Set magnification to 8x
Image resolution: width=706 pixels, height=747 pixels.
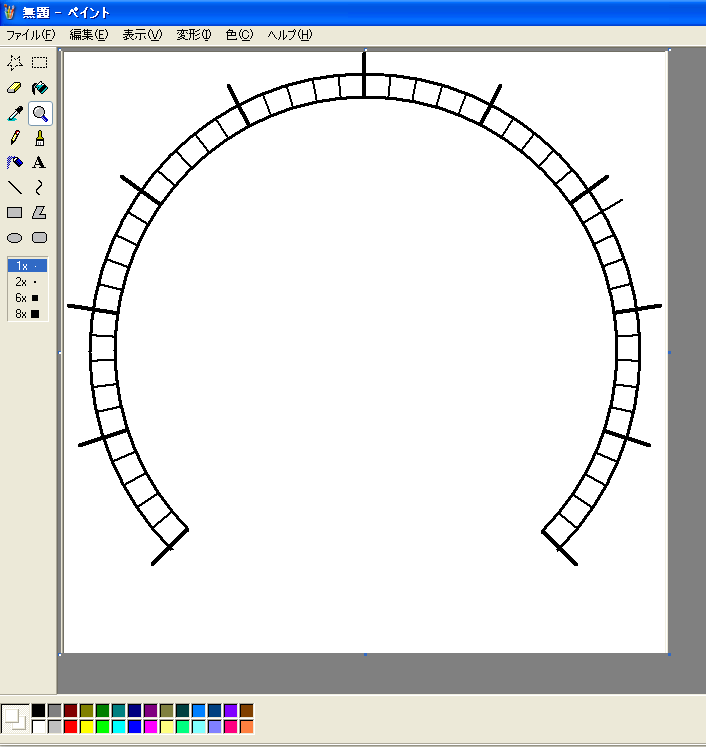[27, 314]
